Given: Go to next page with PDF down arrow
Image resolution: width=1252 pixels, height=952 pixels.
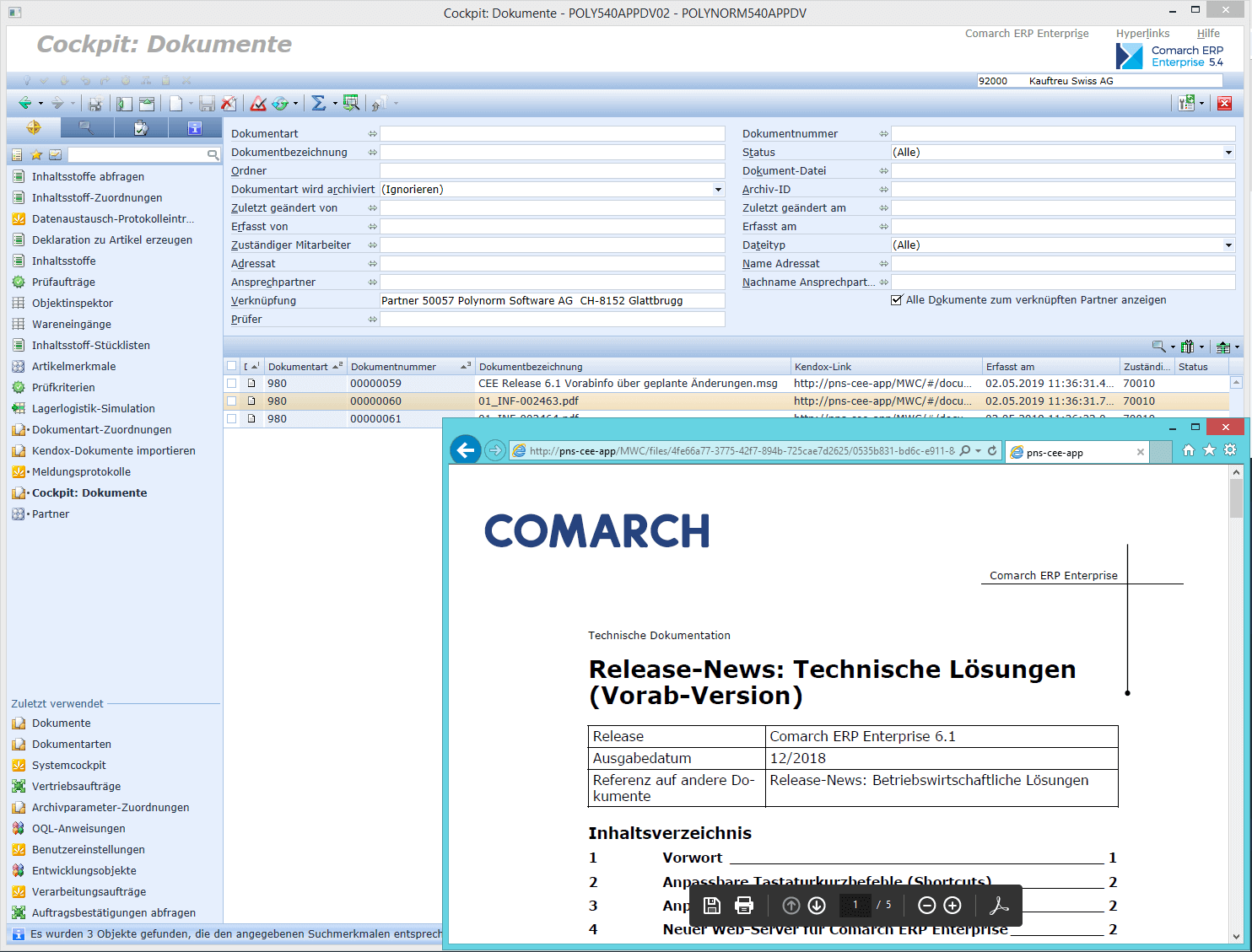Looking at the screenshot, I should coord(817,905).
